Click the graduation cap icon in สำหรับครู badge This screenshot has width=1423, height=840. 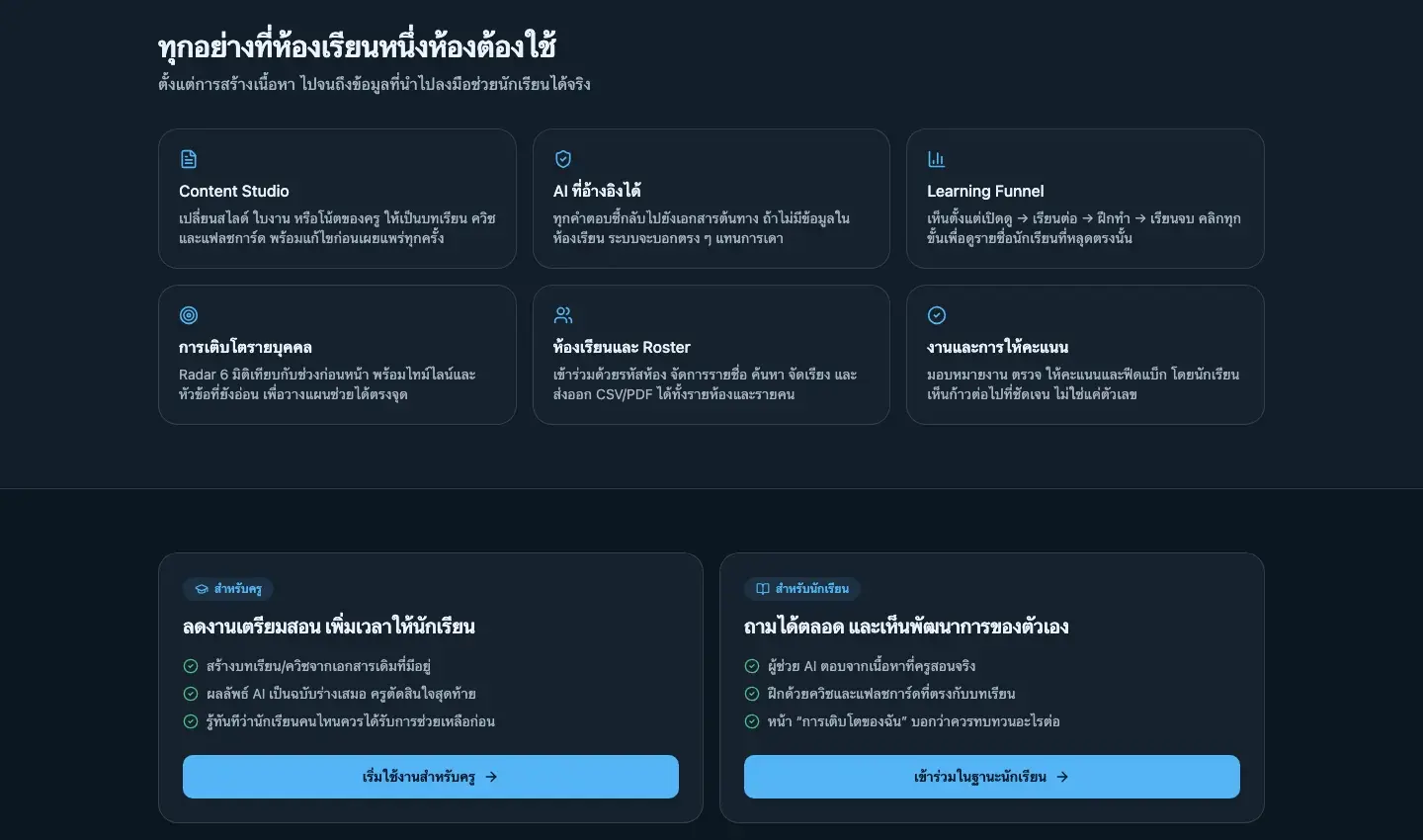coord(202,589)
